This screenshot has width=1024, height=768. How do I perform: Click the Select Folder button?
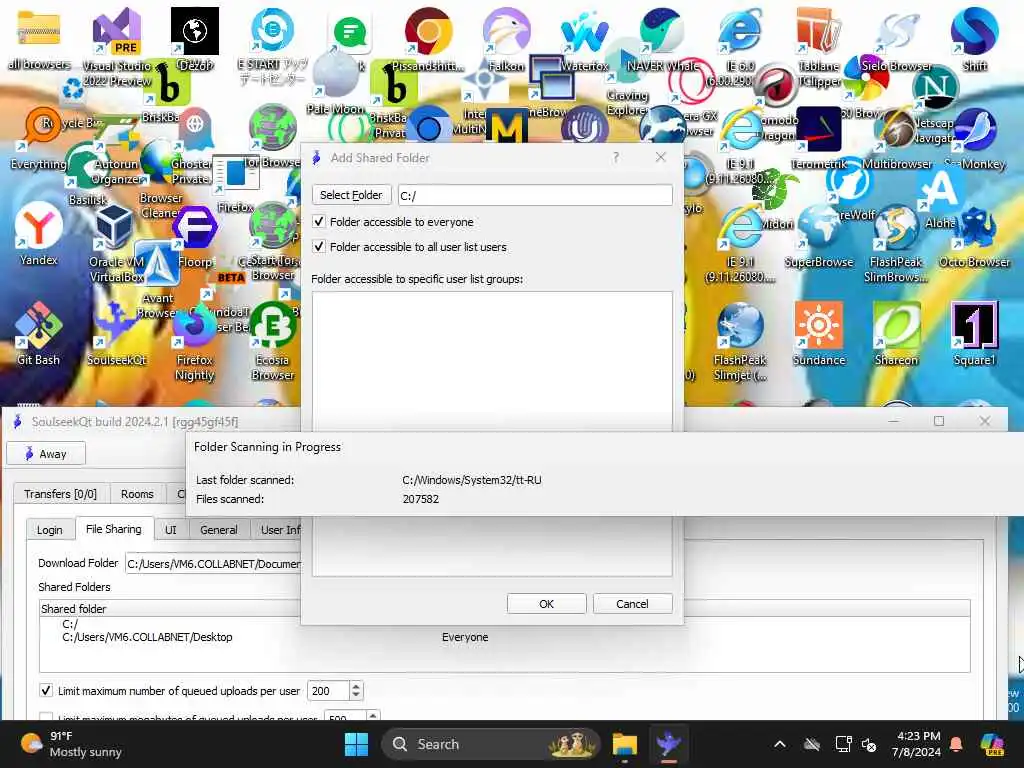(x=351, y=195)
